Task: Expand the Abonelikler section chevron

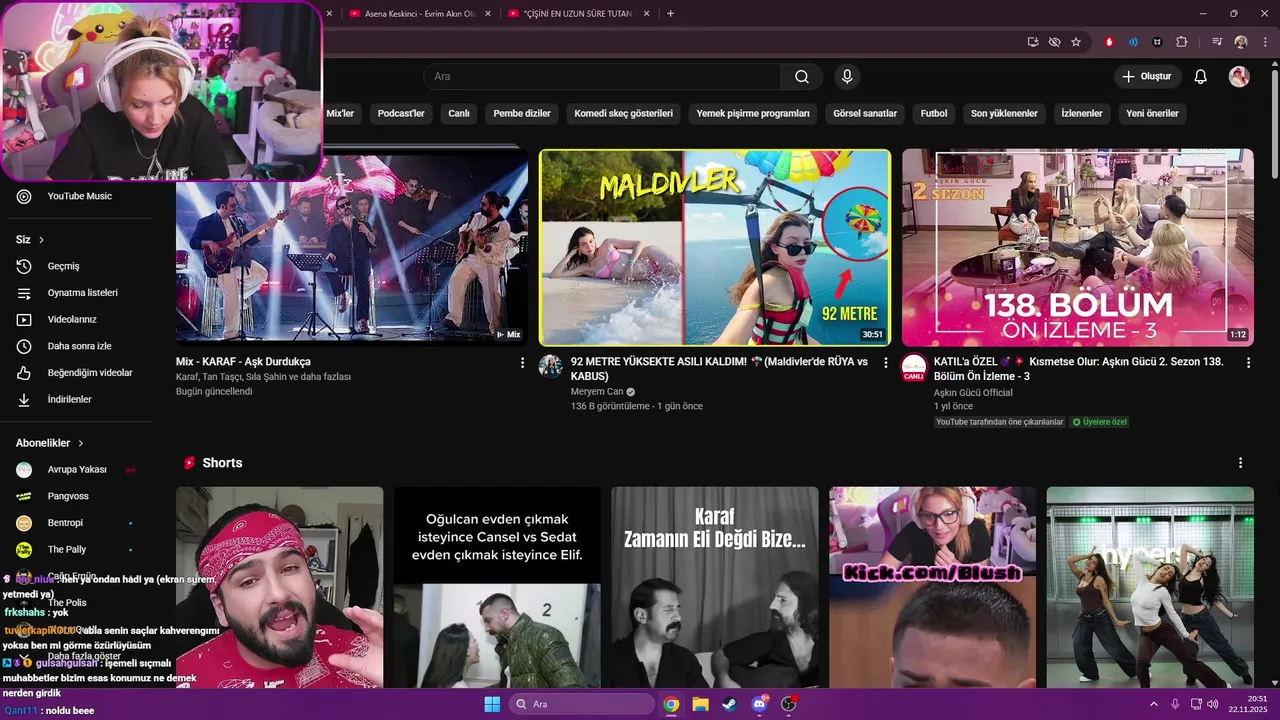Action: click(81, 443)
